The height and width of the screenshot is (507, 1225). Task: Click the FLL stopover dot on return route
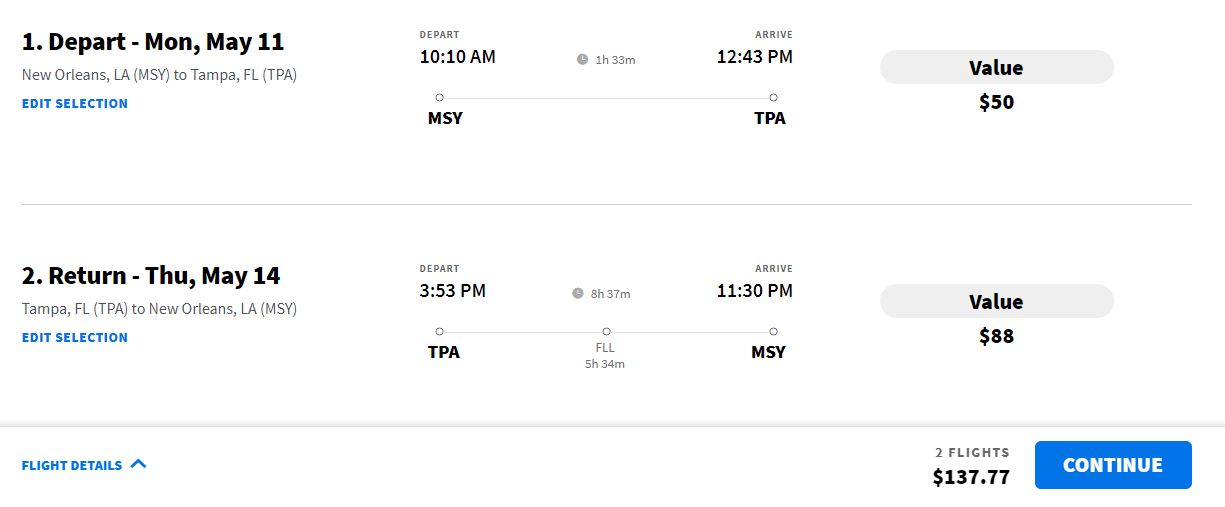[606, 331]
